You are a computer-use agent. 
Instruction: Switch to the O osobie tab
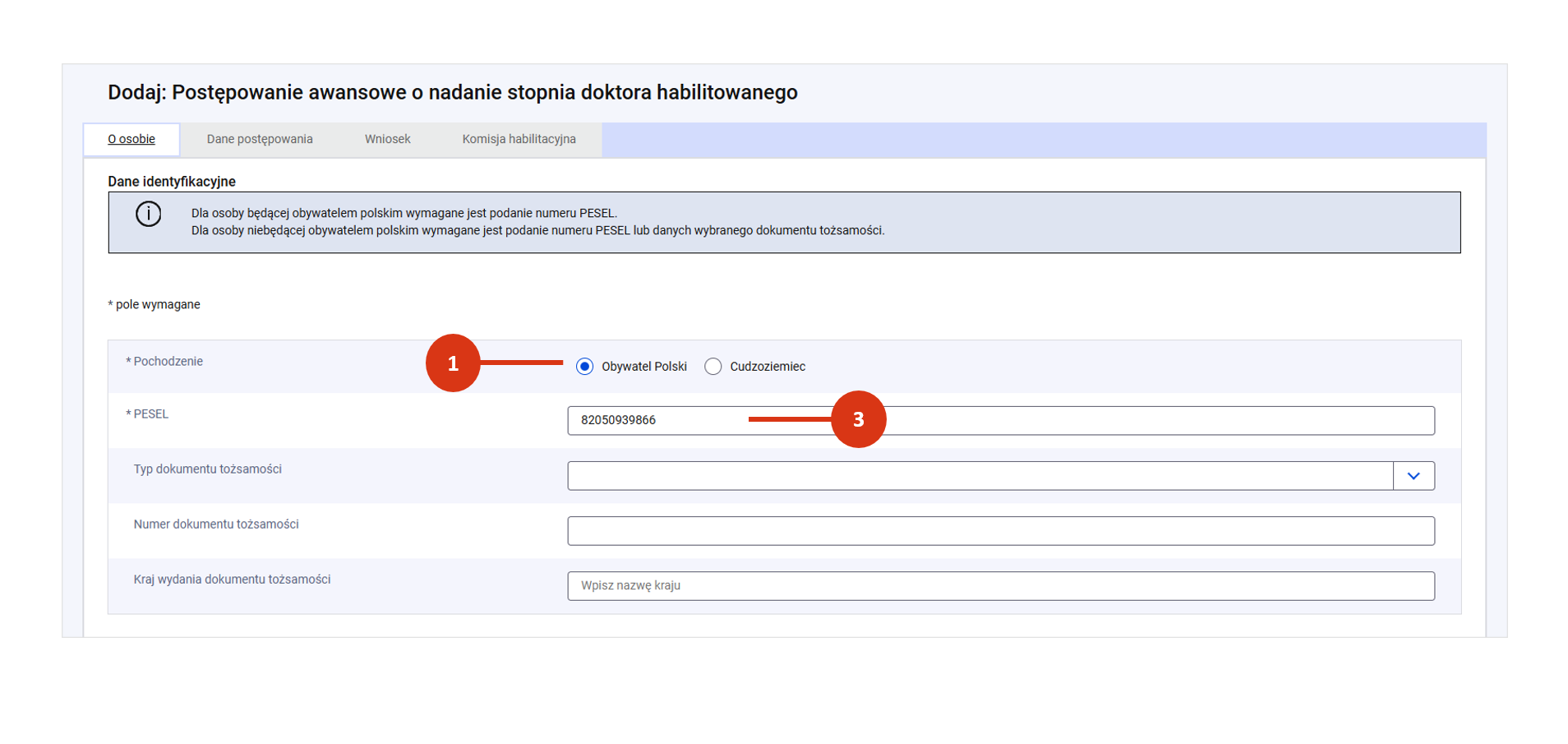coord(131,140)
